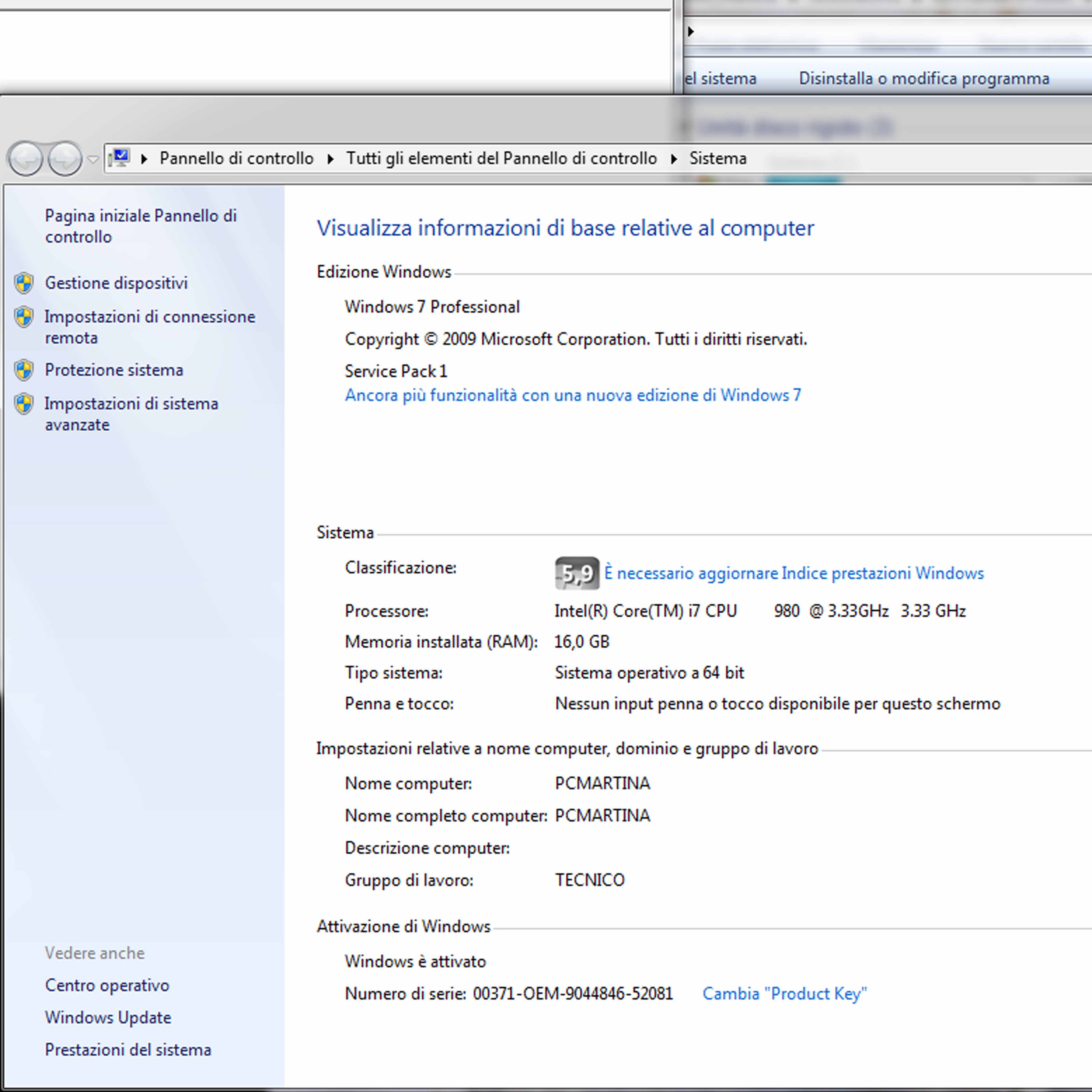Image resolution: width=1092 pixels, height=1092 pixels.
Task: Click the Forward navigation arrow button
Action: click(x=64, y=159)
